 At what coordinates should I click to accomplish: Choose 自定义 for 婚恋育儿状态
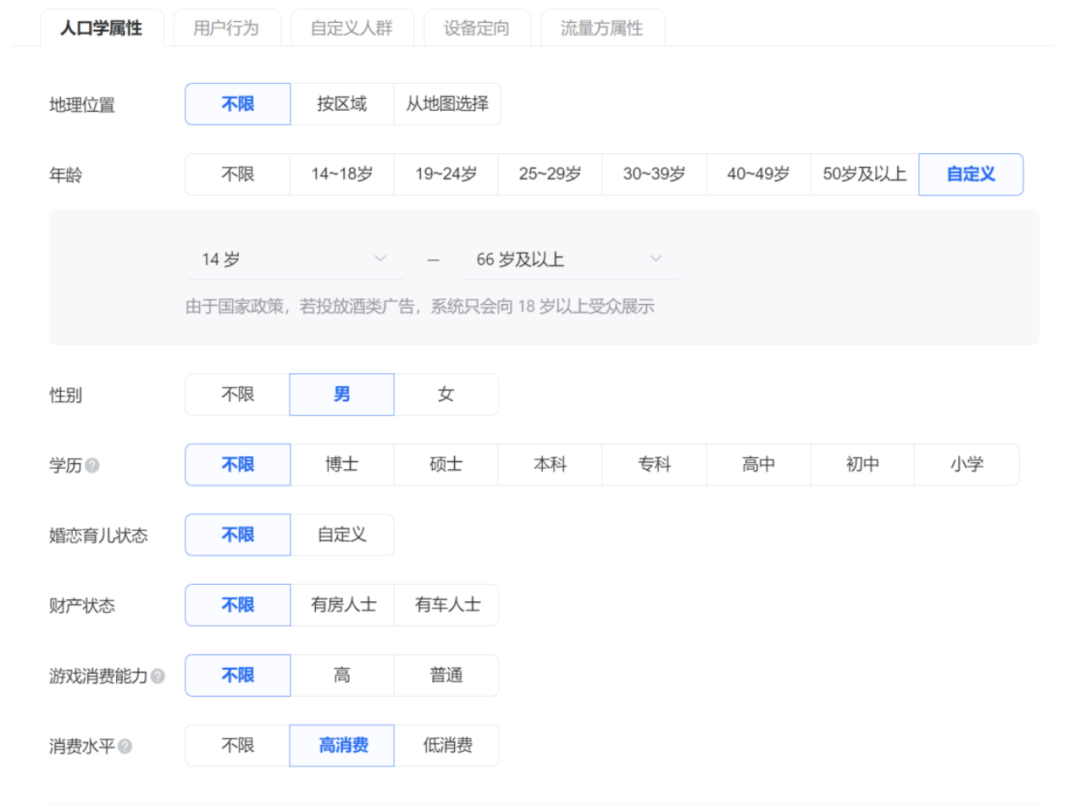pos(342,535)
